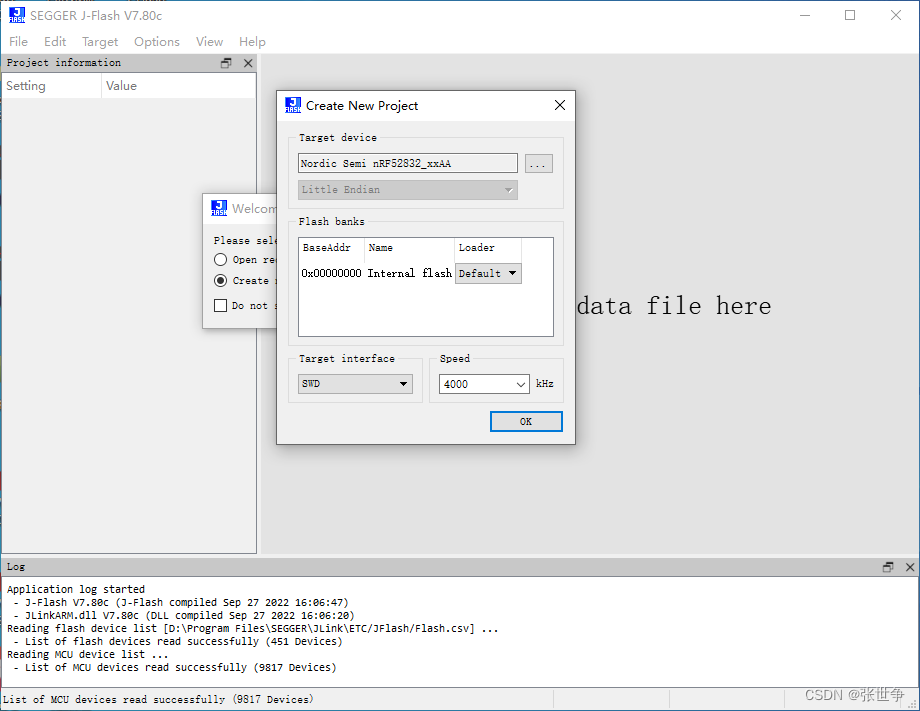Open the Target interface SWD dropdown
The height and width of the screenshot is (711, 920).
(x=355, y=384)
